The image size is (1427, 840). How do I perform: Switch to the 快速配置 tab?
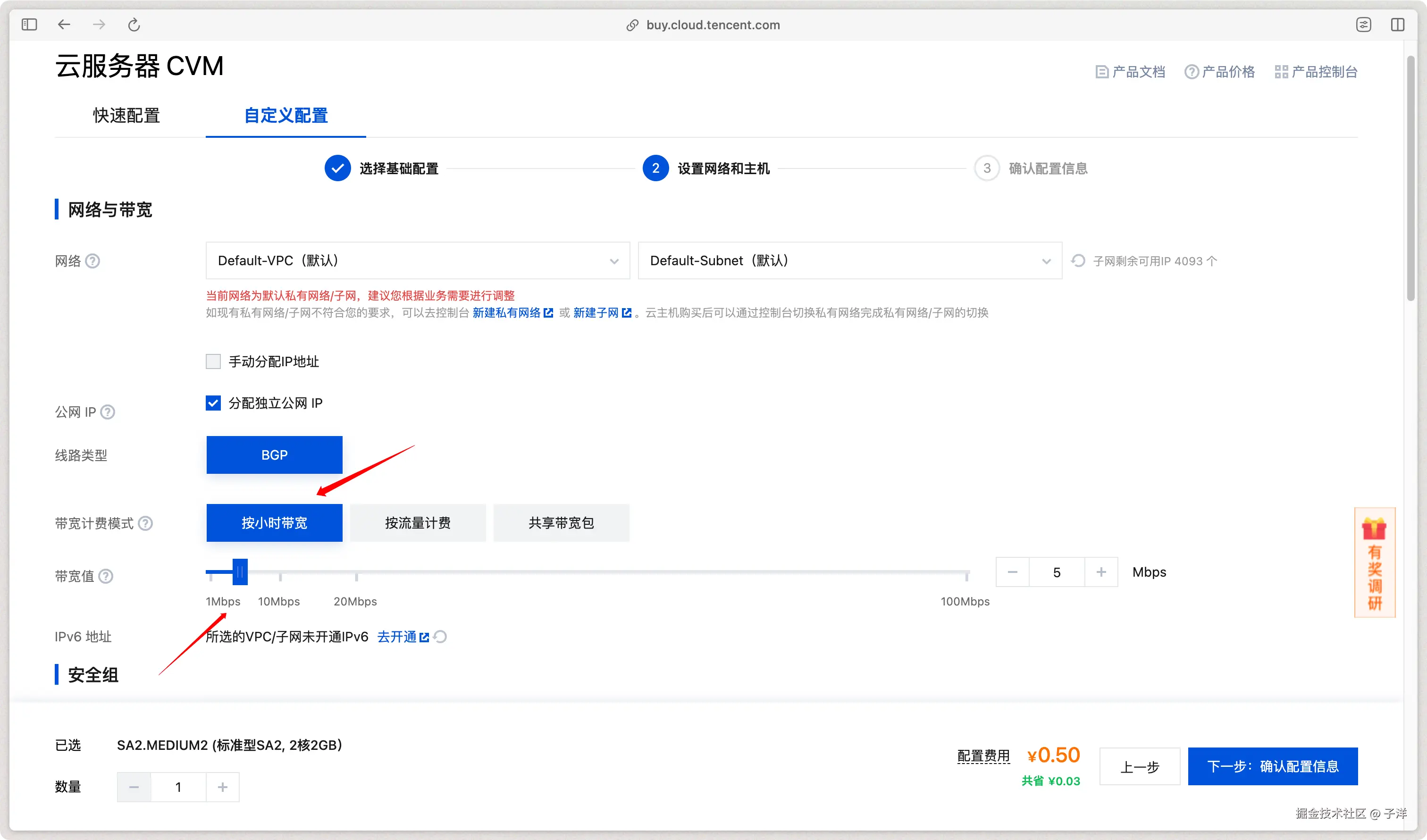(126, 115)
